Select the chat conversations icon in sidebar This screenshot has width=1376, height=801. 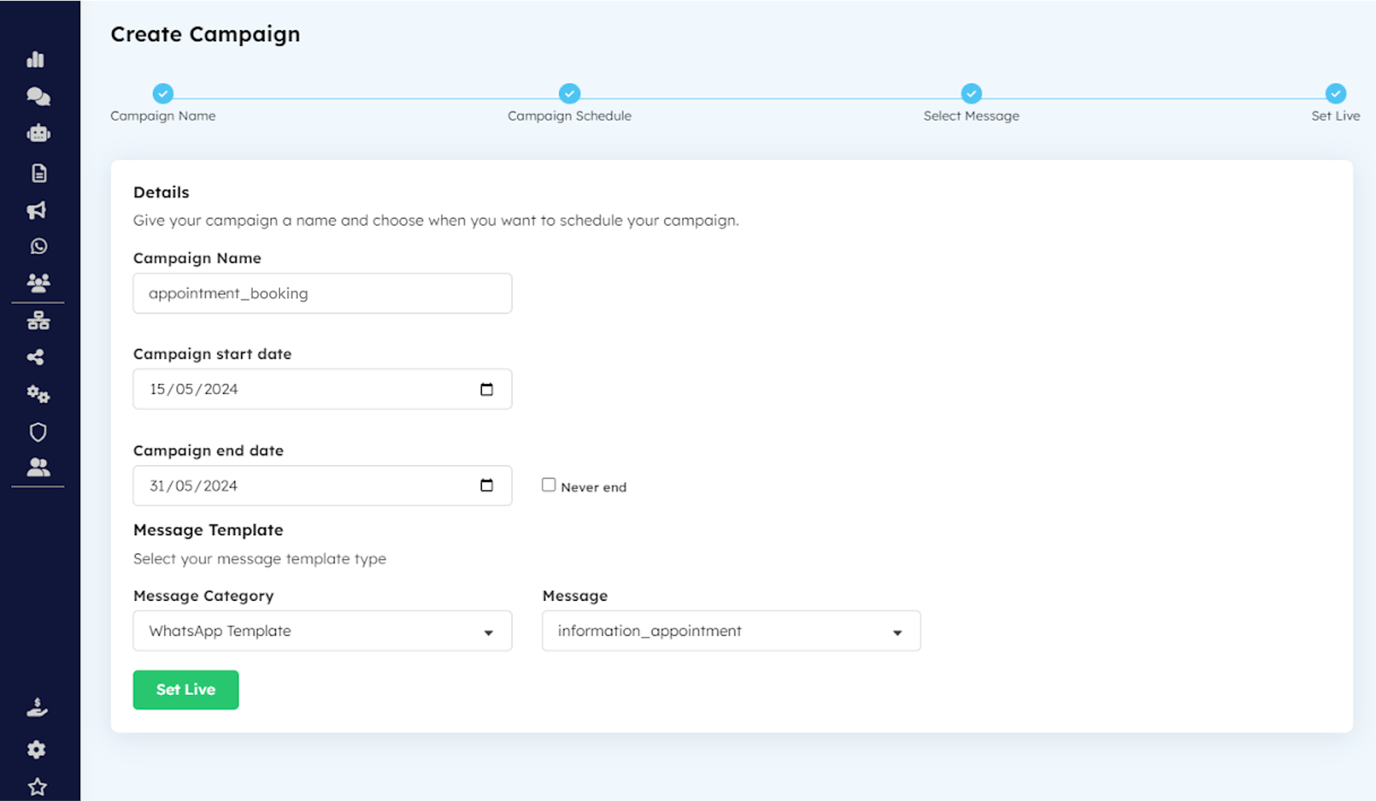tap(37, 95)
